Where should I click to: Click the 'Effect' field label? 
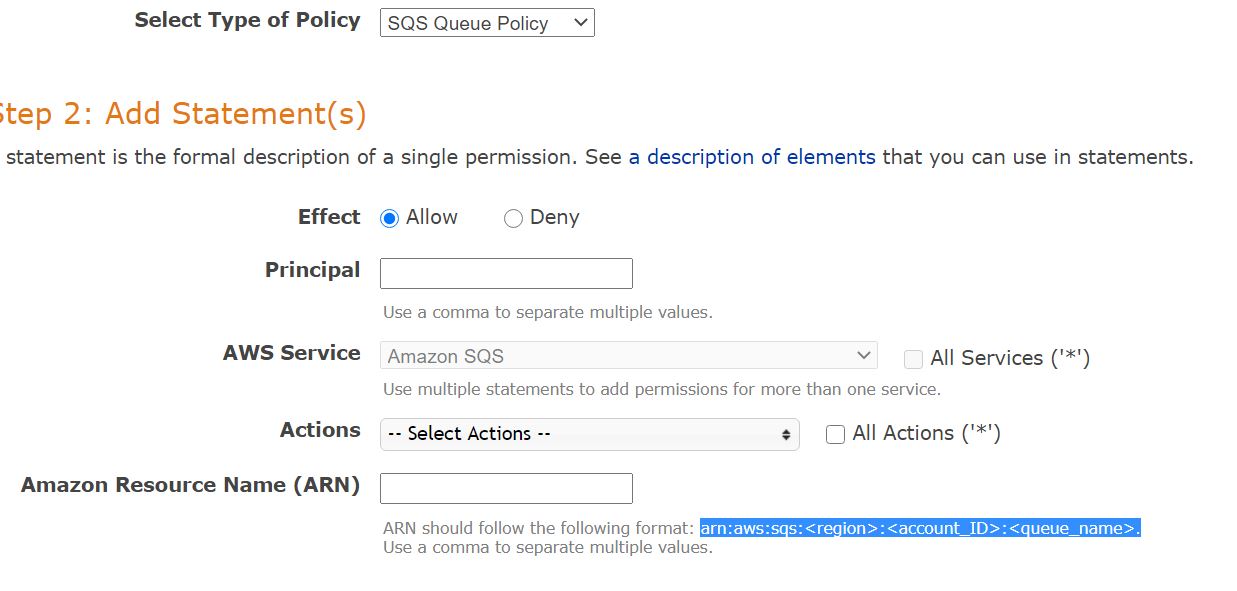coord(328,217)
